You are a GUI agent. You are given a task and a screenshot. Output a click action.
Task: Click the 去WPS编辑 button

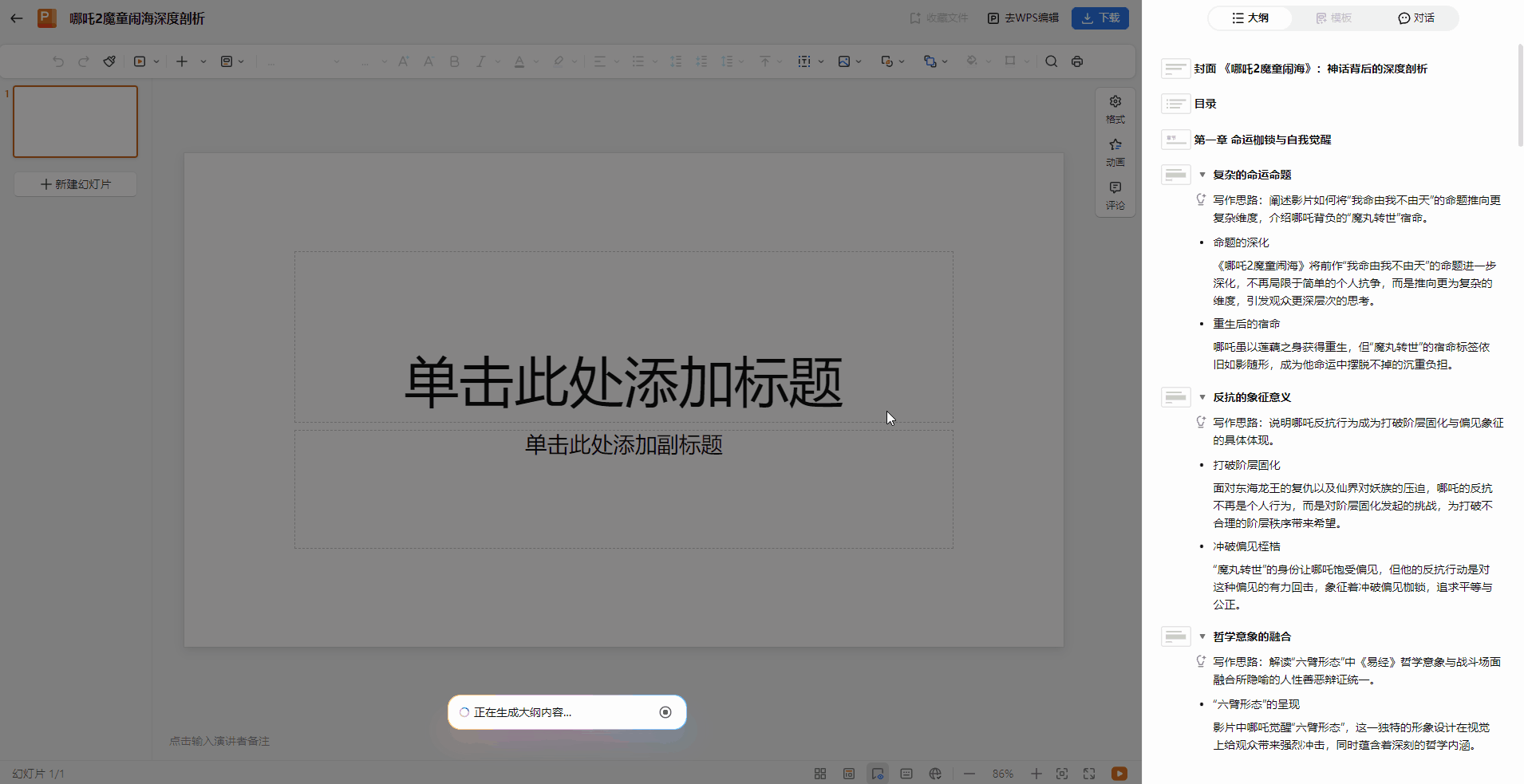[1023, 18]
